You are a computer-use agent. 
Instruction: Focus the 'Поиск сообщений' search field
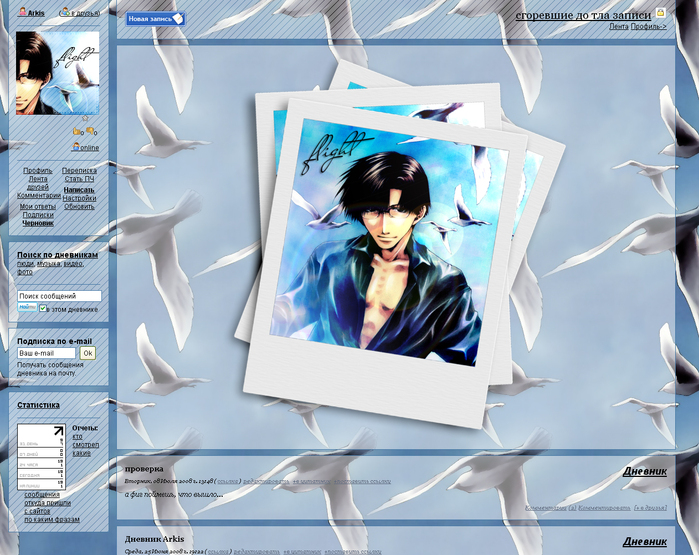(59, 296)
